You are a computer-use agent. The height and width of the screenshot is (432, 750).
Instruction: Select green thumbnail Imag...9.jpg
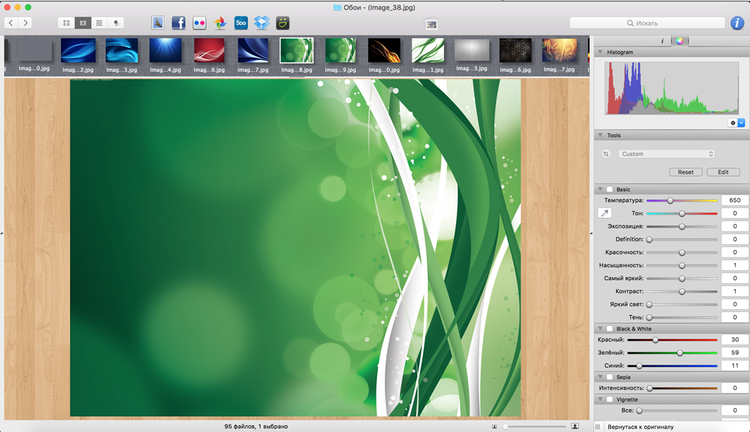coord(341,51)
